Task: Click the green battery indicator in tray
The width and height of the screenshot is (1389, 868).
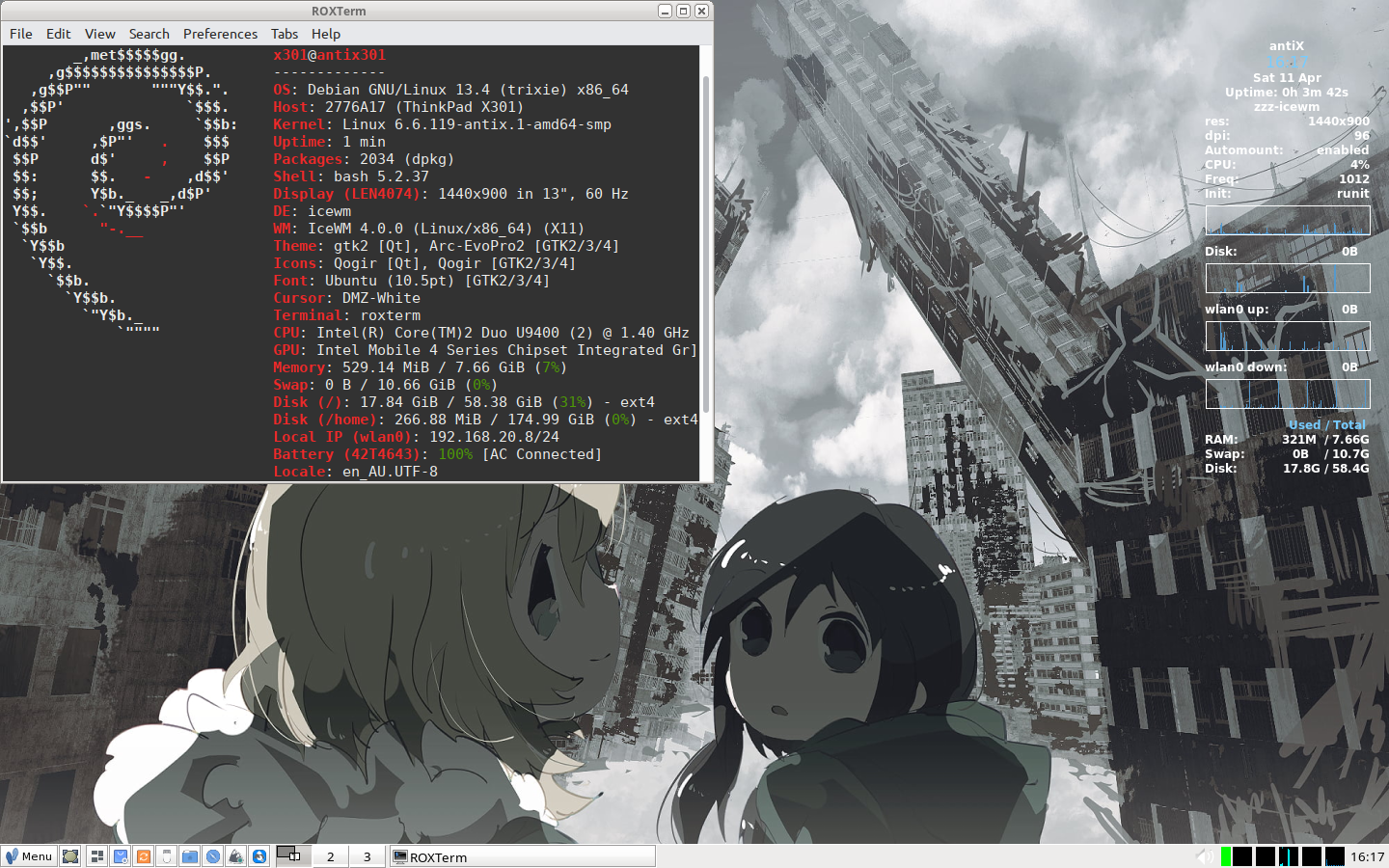Action: coord(1226,856)
